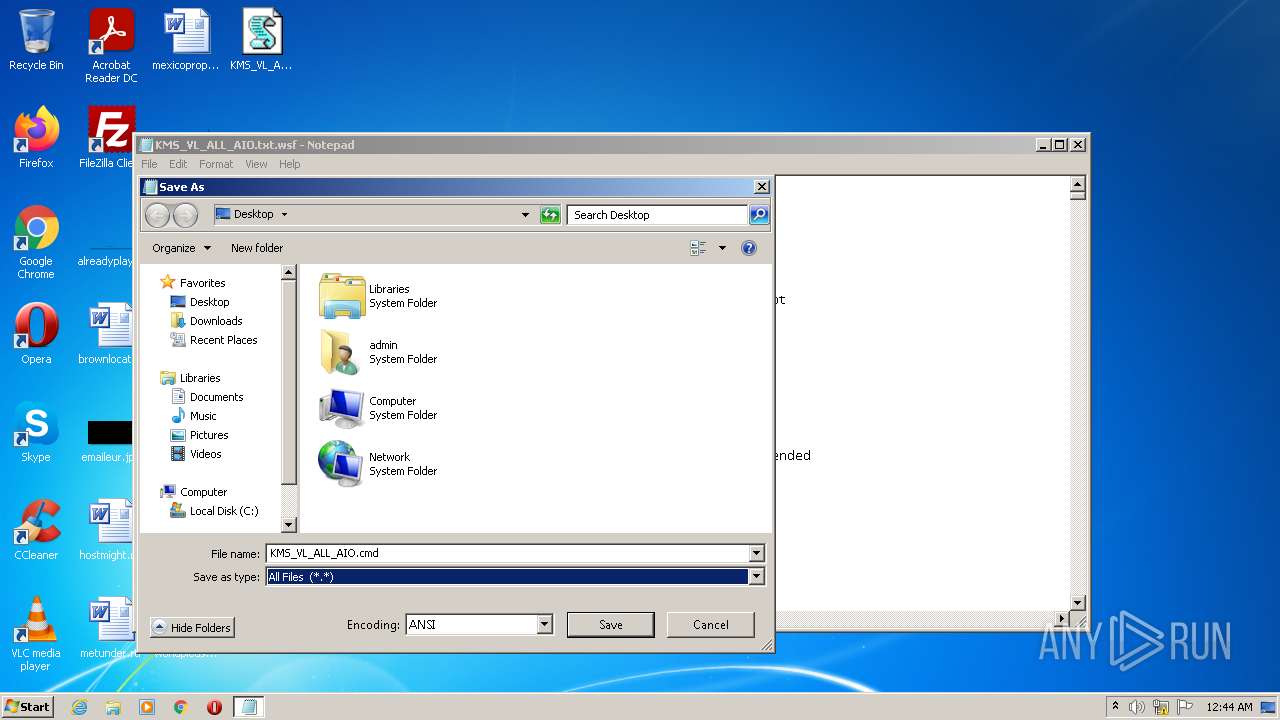Open the Recycle Bin desktop icon
Image resolution: width=1280 pixels, height=720 pixels.
coord(36,42)
